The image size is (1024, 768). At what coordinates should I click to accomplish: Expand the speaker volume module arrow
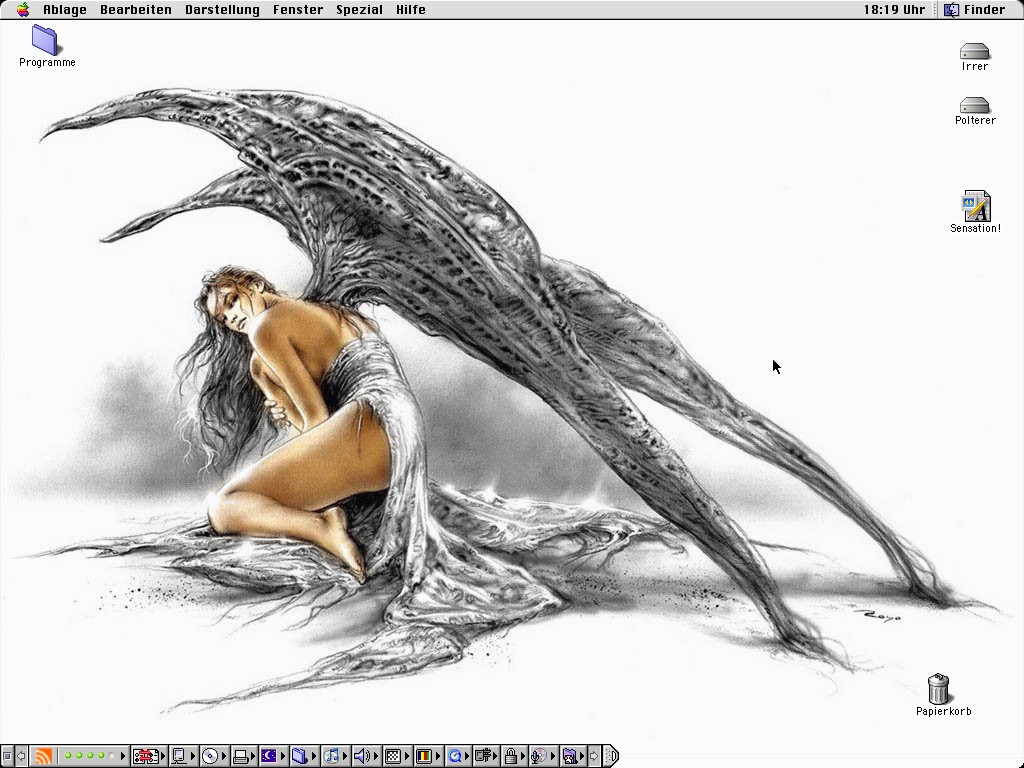(375, 756)
